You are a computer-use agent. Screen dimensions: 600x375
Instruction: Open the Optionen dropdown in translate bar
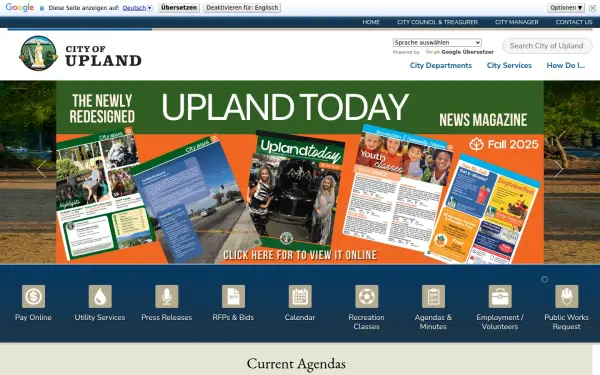(x=566, y=8)
